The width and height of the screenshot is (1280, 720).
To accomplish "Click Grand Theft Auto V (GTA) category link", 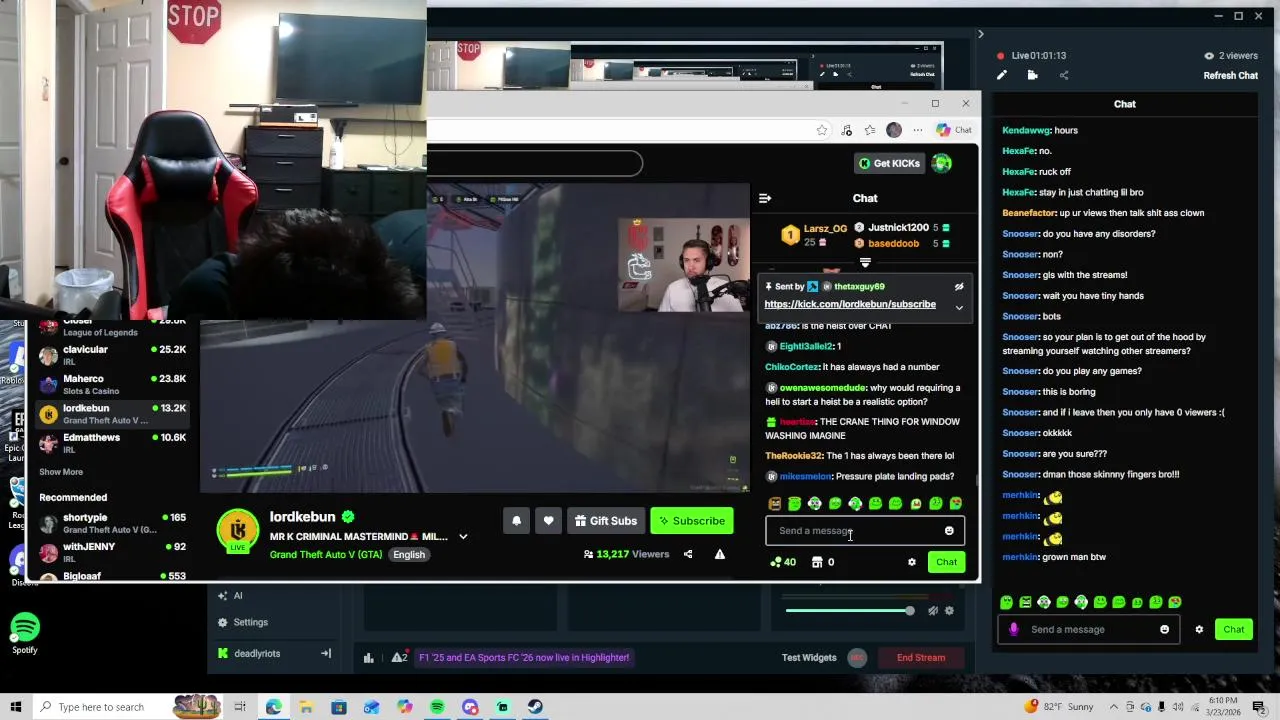I will pyautogui.click(x=326, y=555).
